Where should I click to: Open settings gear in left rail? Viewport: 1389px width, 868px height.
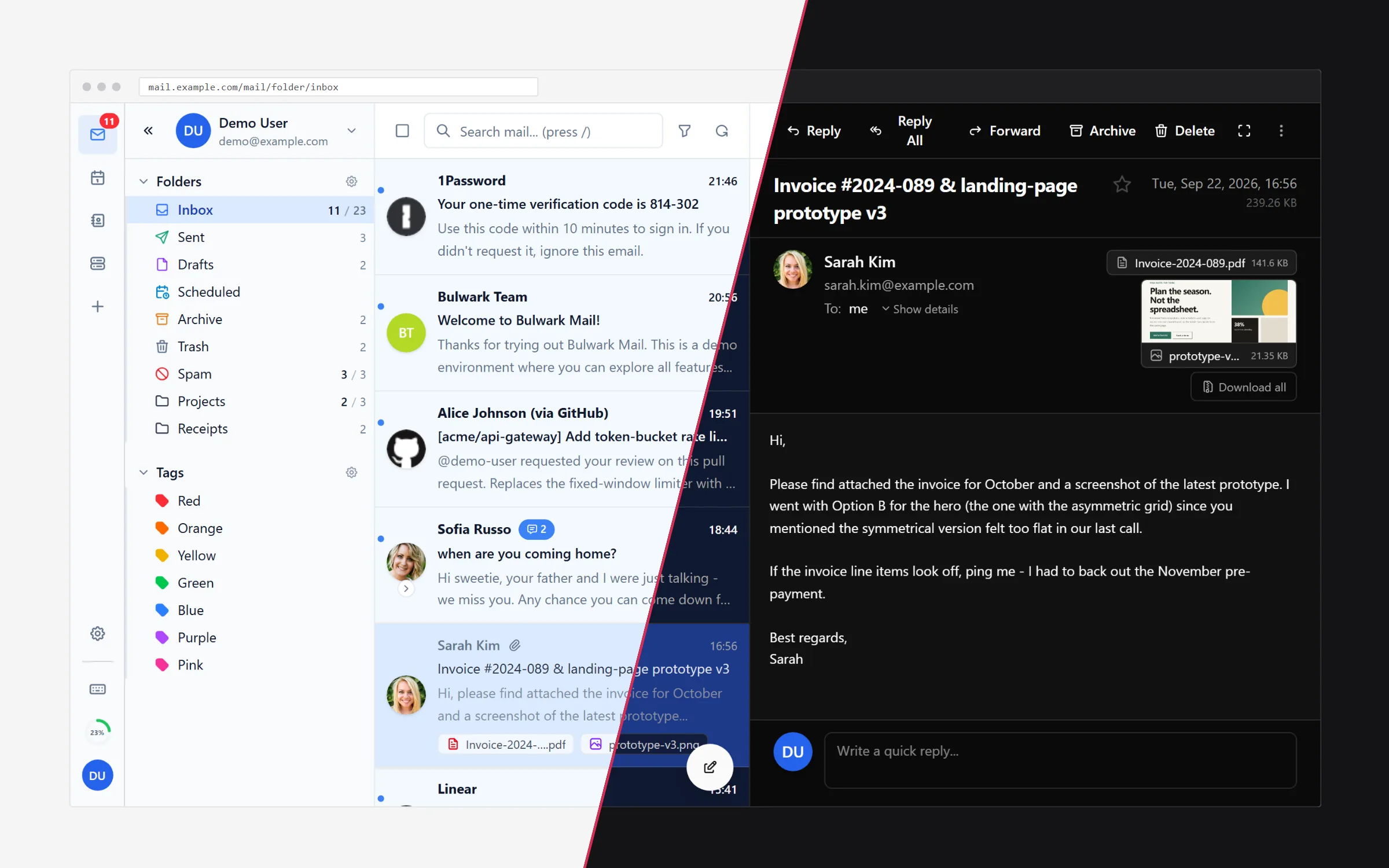pos(97,634)
